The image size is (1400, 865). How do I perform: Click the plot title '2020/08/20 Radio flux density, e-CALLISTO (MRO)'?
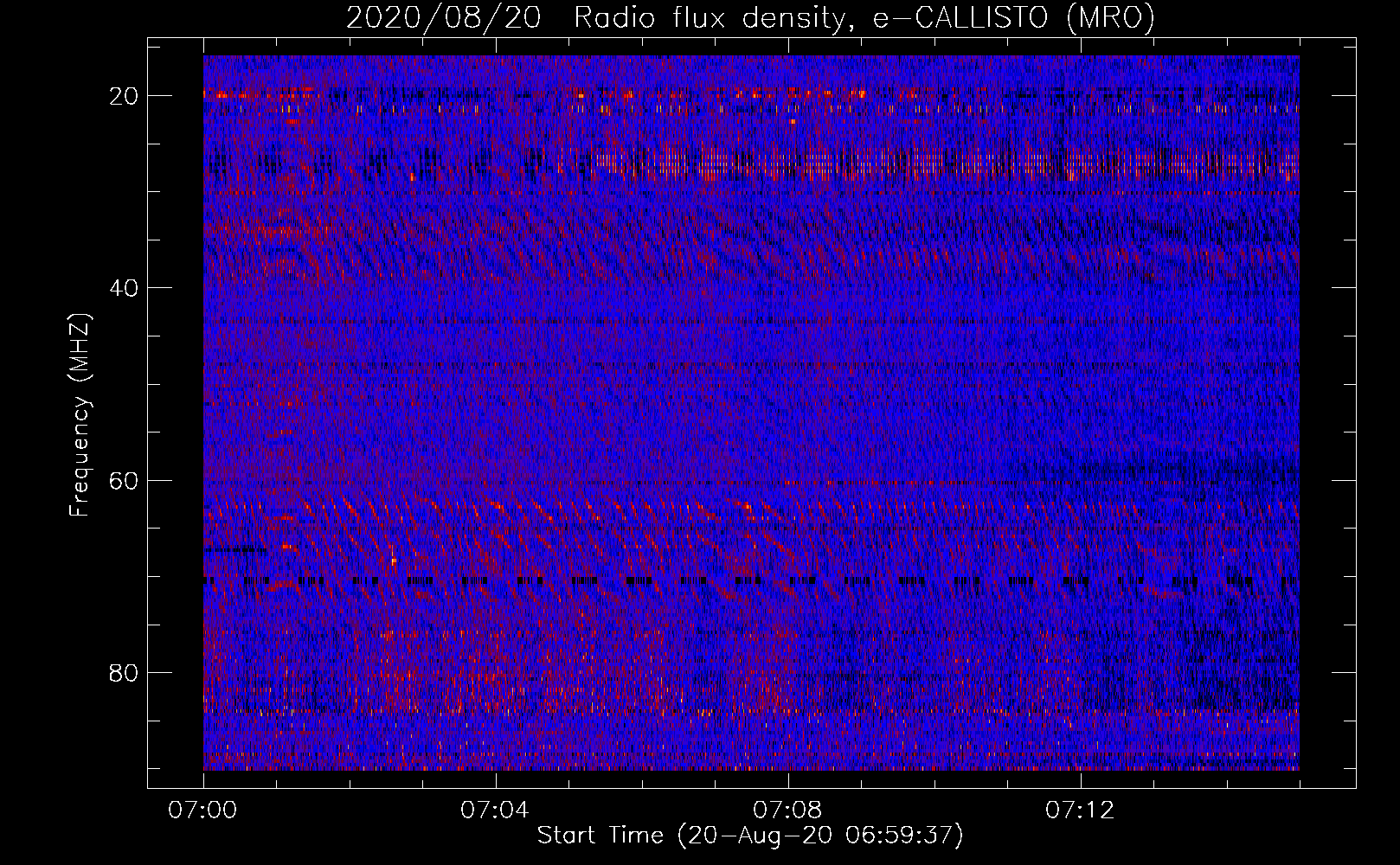click(x=750, y=17)
